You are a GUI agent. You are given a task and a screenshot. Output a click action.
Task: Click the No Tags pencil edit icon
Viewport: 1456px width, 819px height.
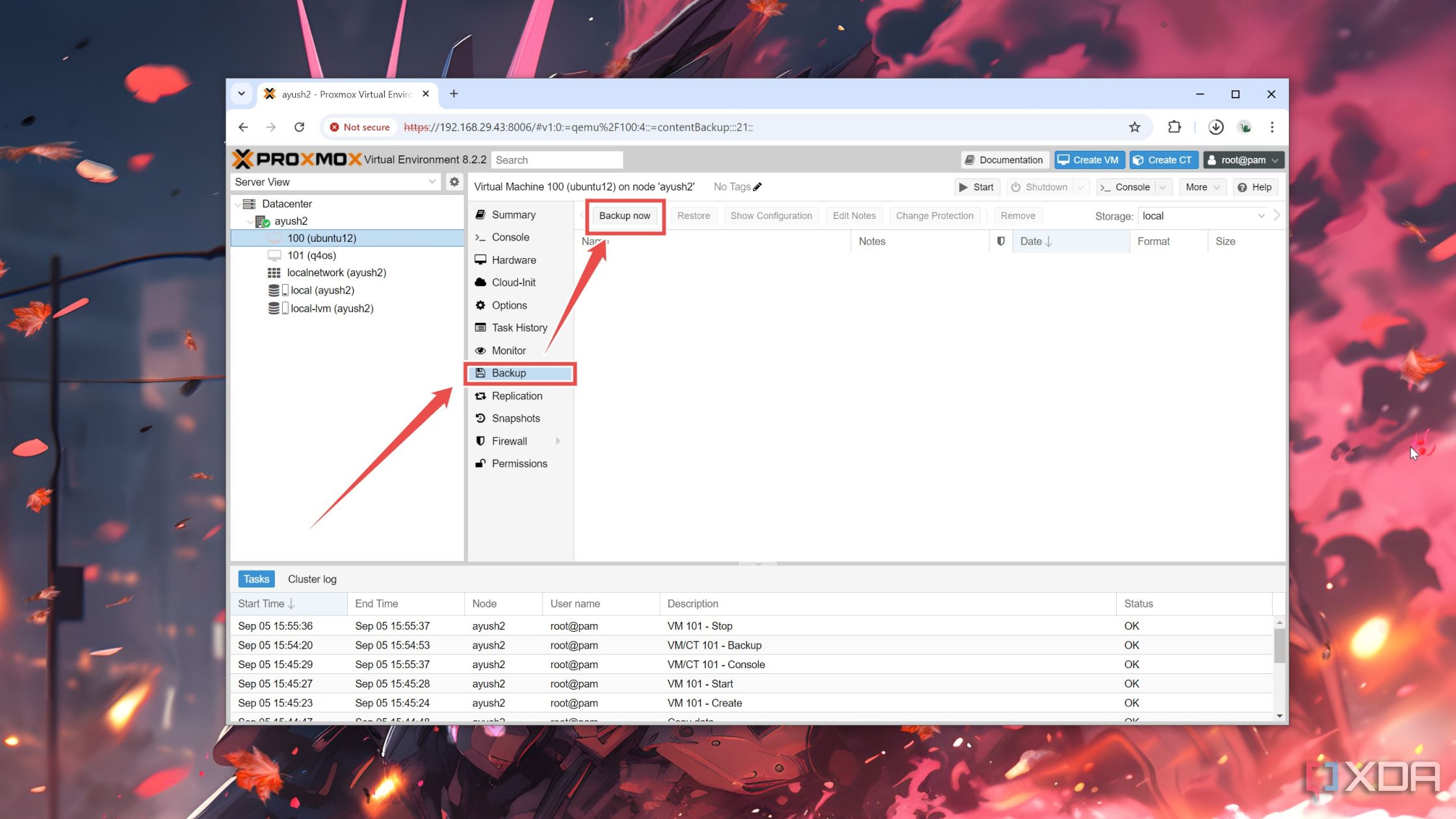point(758,186)
